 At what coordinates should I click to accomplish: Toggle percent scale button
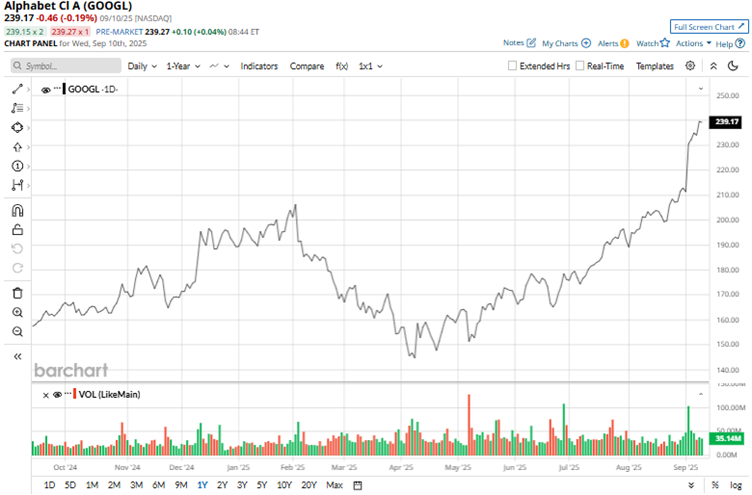pyautogui.click(x=715, y=485)
